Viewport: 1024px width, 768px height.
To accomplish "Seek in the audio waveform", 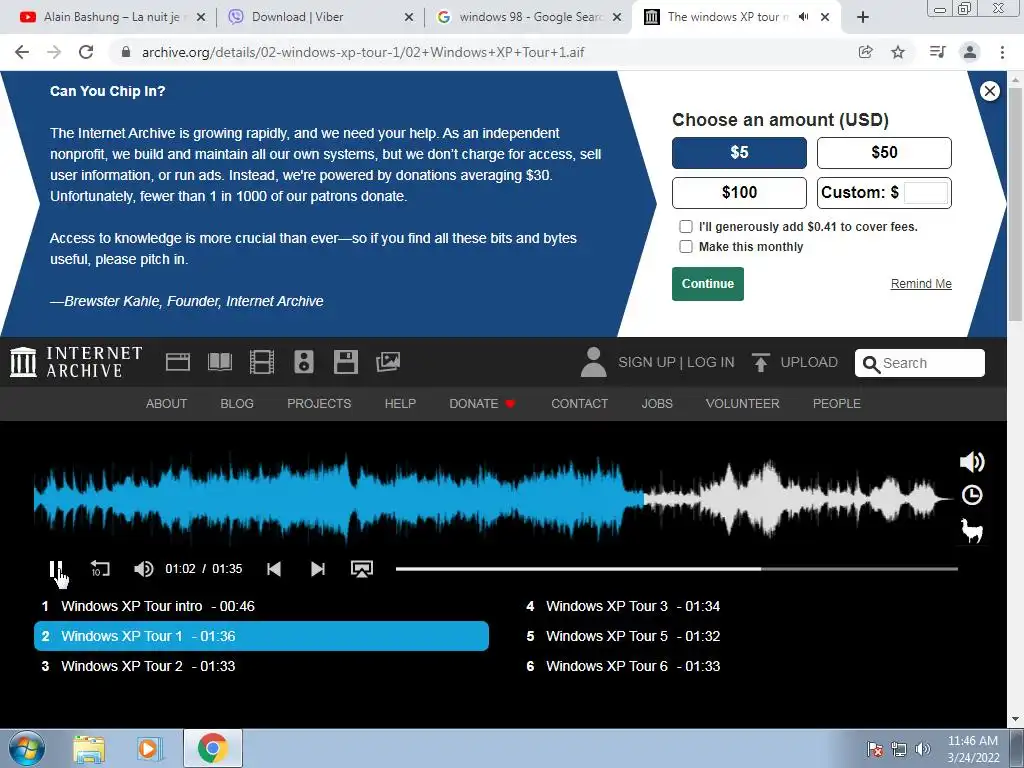I will (x=493, y=500).
